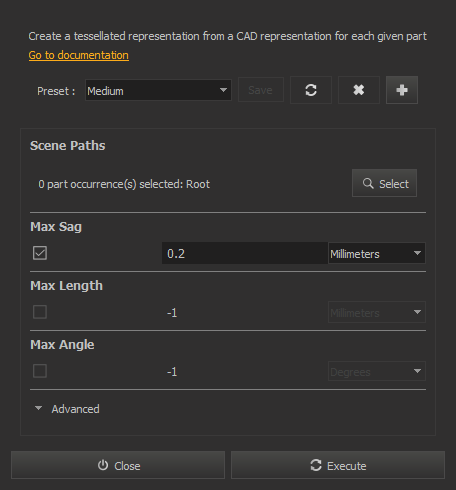Click the power icon on the Close button
The height and width of the screenshot is (490, 456).
(x=103, y=465)
